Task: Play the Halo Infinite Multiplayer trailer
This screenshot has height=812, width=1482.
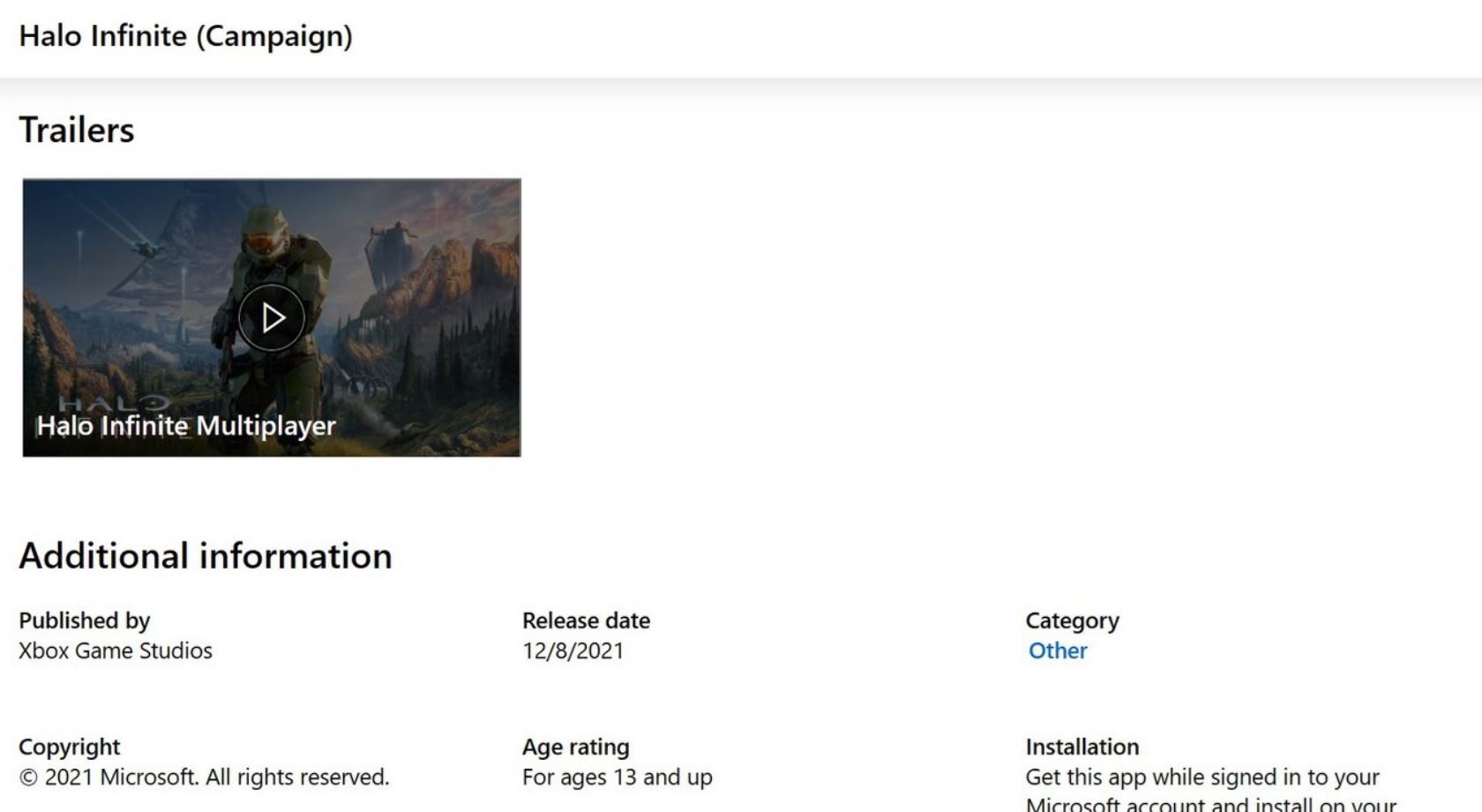Action: (x=272, y=317)
